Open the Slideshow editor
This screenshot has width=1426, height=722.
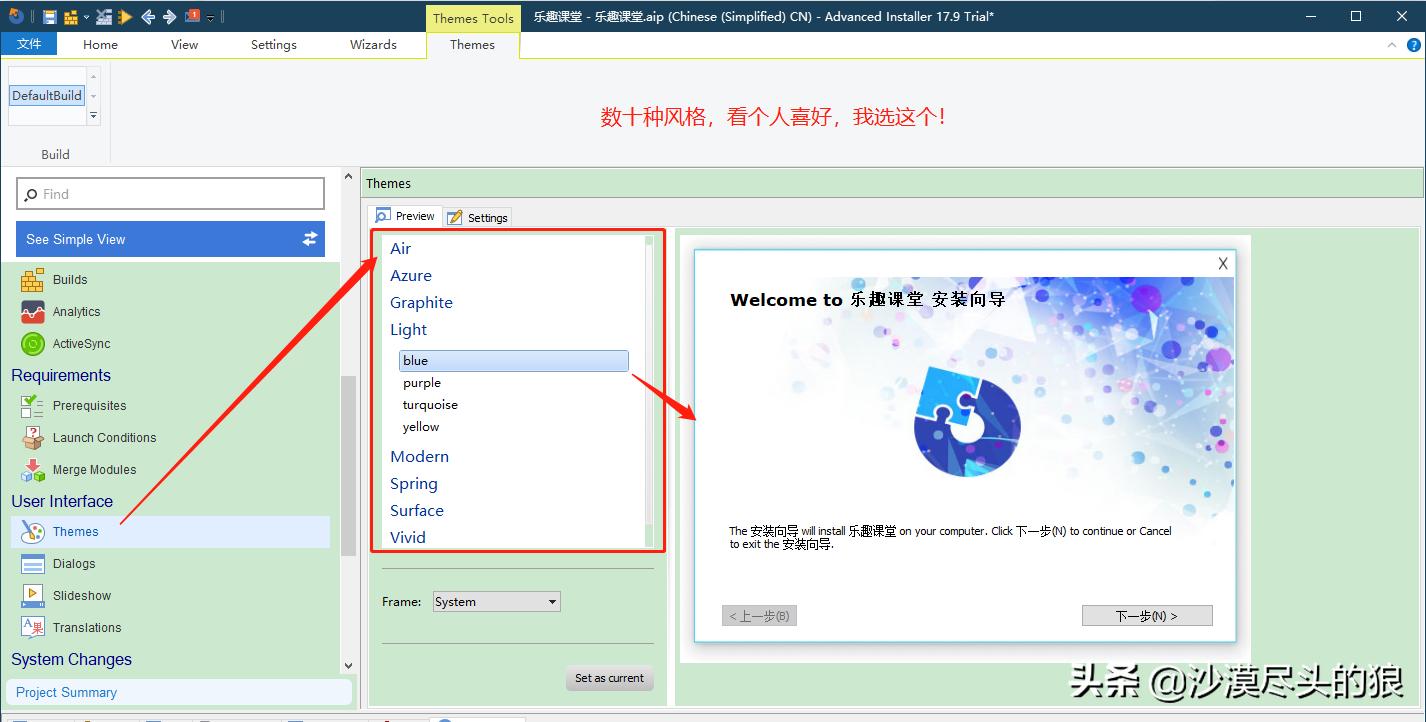click(x=82, y=595)
